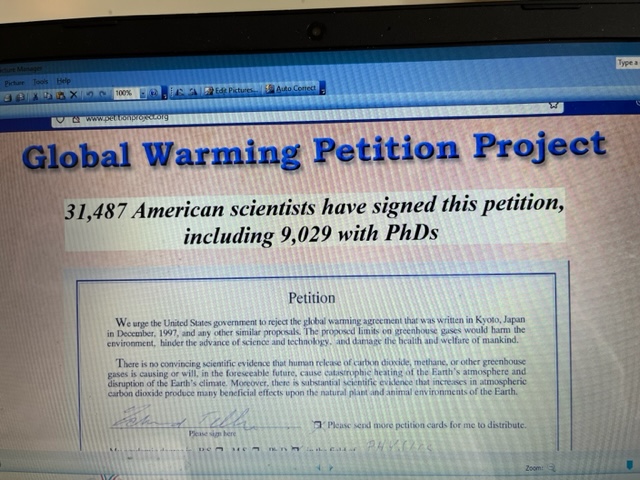Click the paragraph starting 'We urge the United States'
The width and height of the screenshot is (640, 480).
click(316, 331)
